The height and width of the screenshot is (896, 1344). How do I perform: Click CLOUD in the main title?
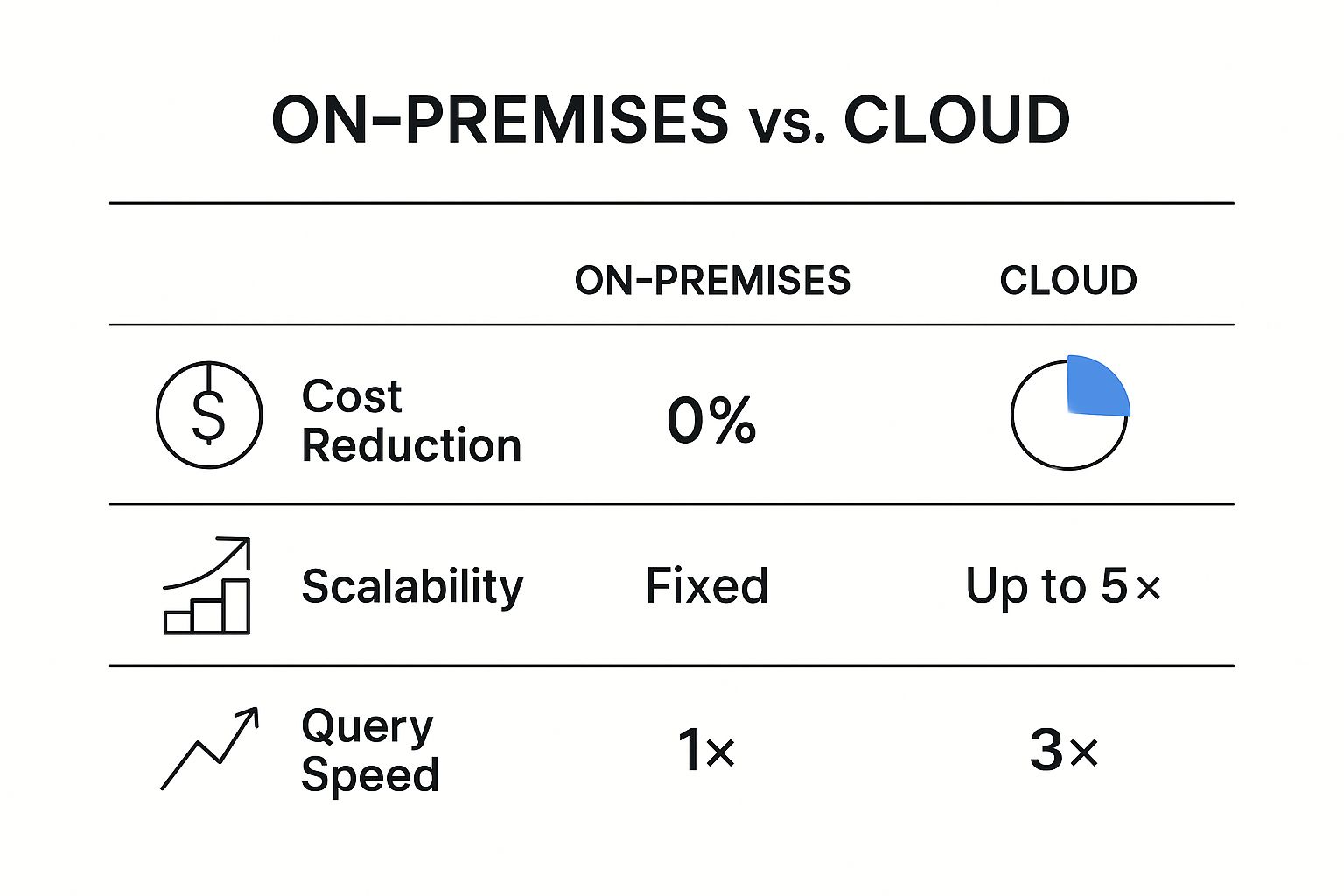coord(956,119)
